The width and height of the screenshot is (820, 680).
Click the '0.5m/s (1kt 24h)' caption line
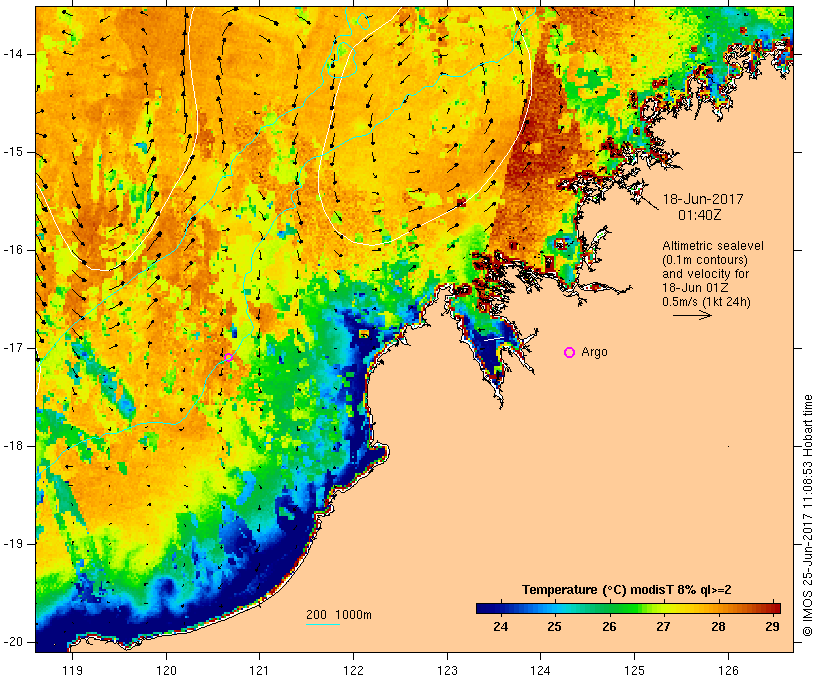coord(706,302)
